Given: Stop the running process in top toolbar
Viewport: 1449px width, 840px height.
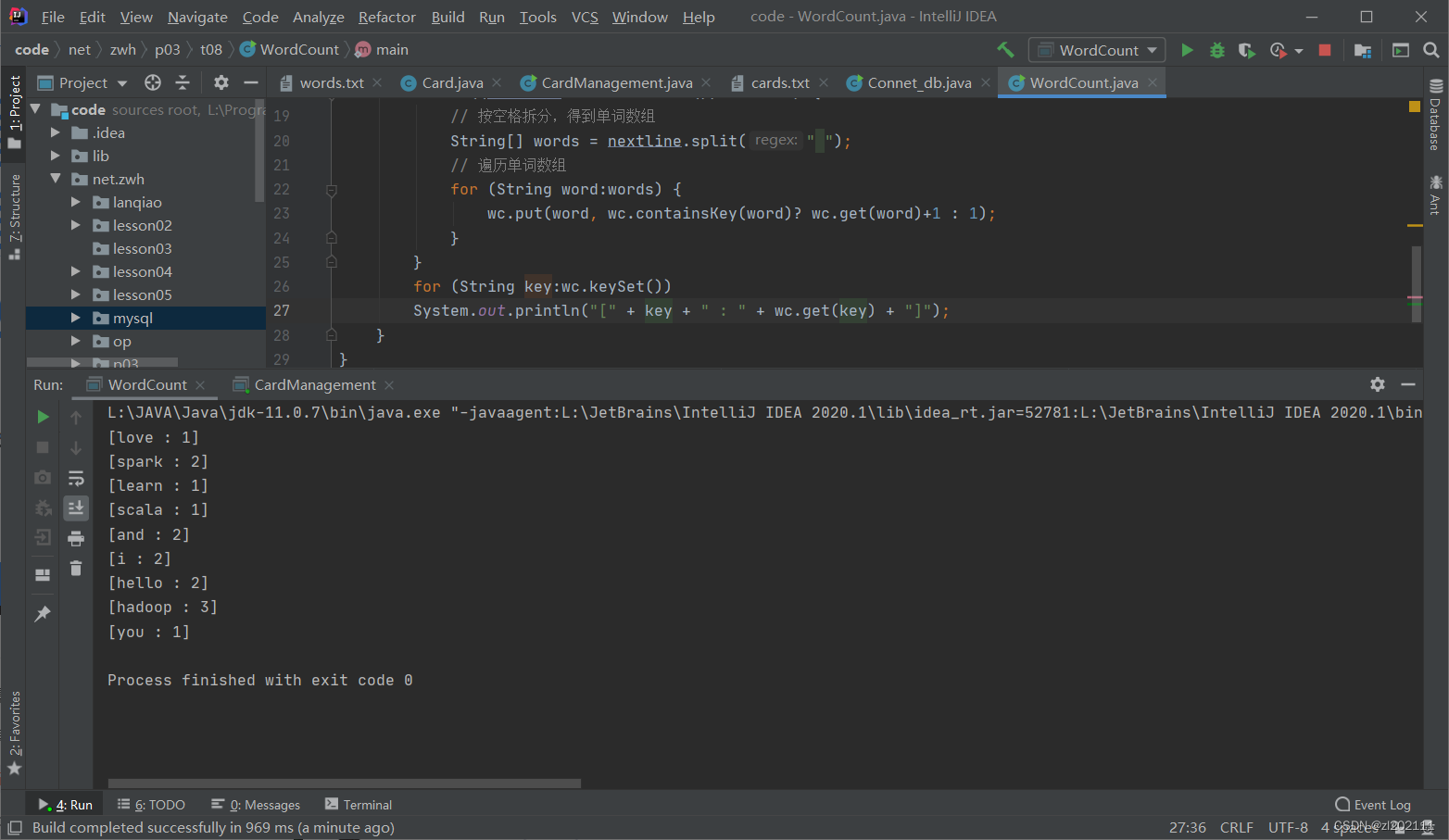Looking at the screenshot, I should tap(1325, 50).
